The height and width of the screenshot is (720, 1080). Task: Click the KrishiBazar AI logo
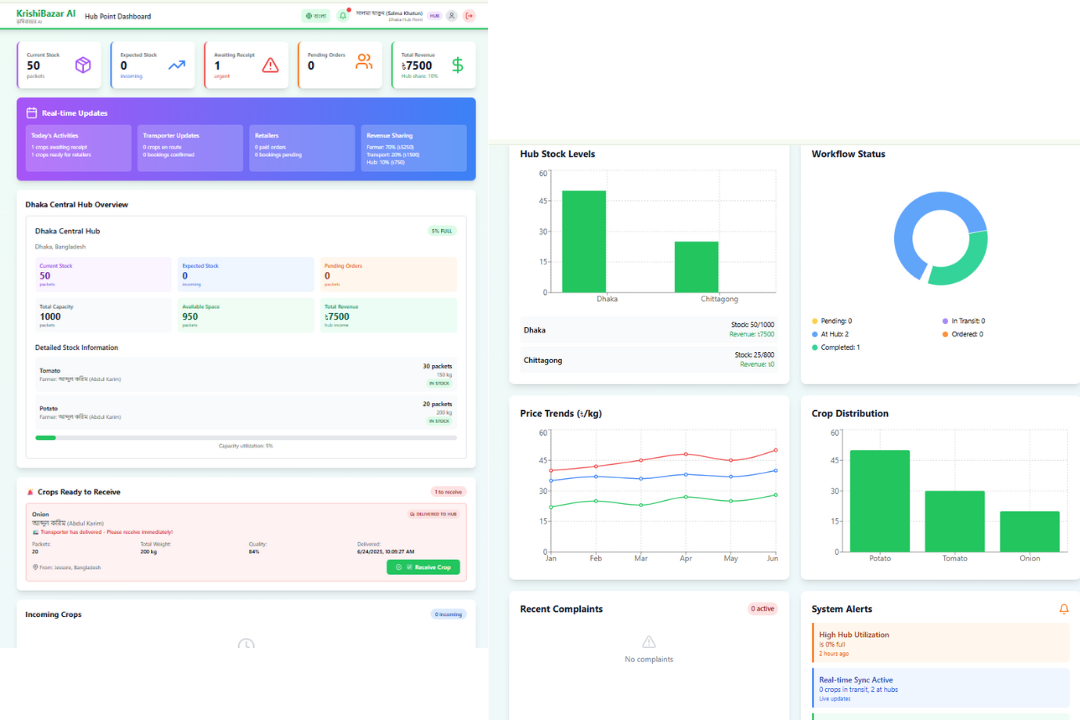coord(45,16)
